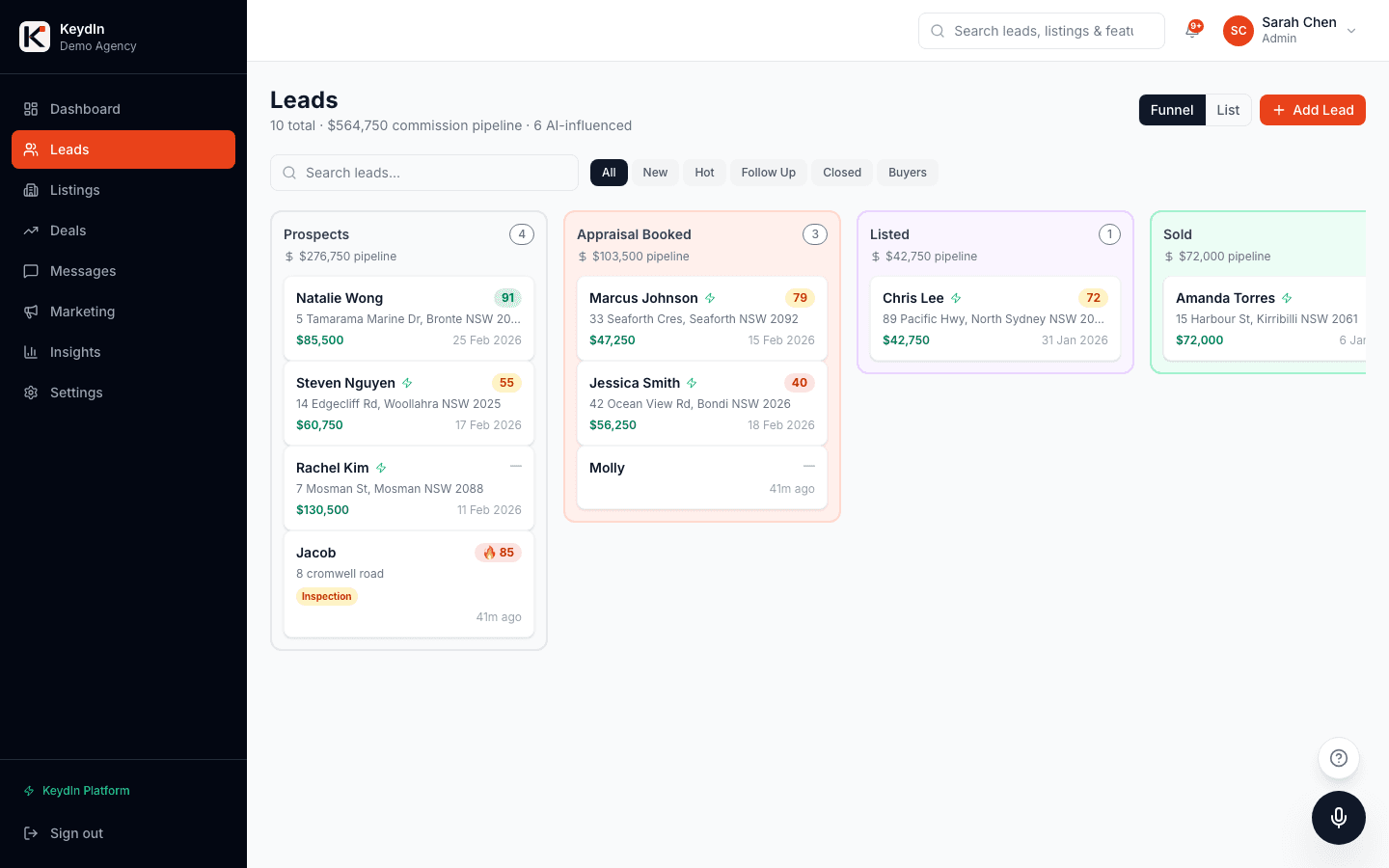Open Insights via the bar chart icon
The image size is (1389, 868).
31,352
